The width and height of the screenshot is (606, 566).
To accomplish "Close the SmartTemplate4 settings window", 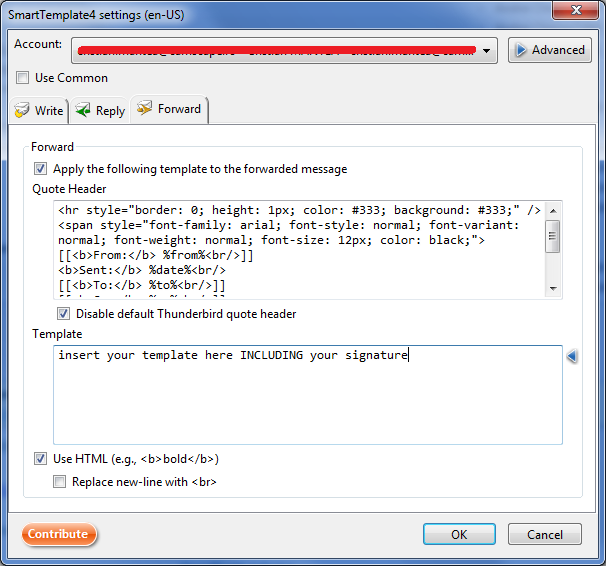I will 575,10.
